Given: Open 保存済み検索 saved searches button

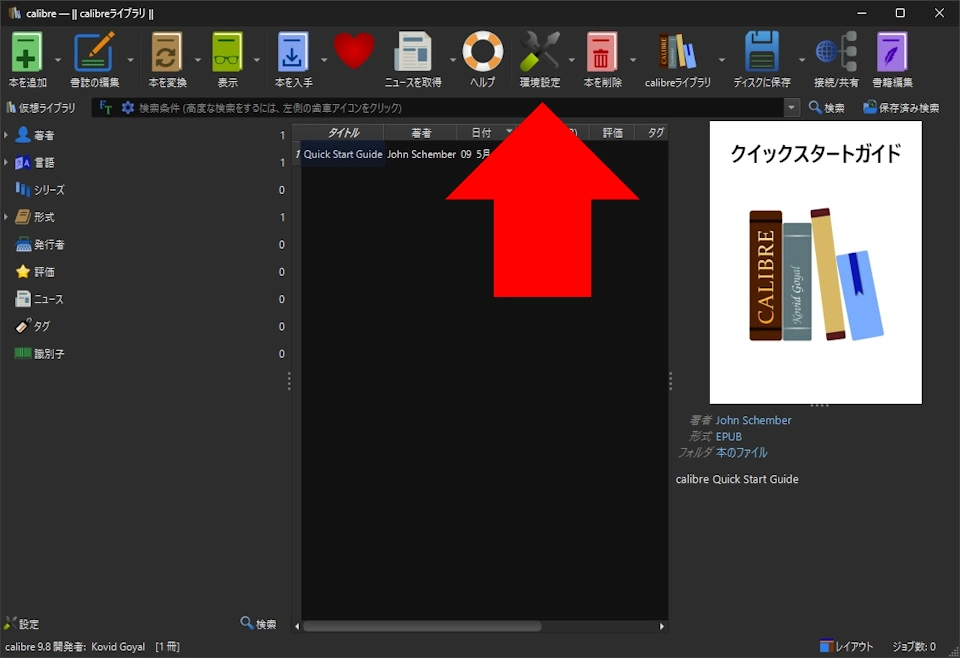Looking at the screenshot, I should (x=901, y=108).
